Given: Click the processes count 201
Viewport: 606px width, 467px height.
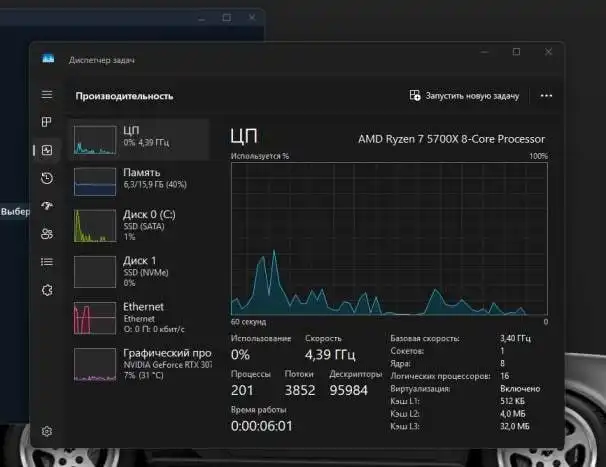Looking at the screenshot, I should [242, 390].
